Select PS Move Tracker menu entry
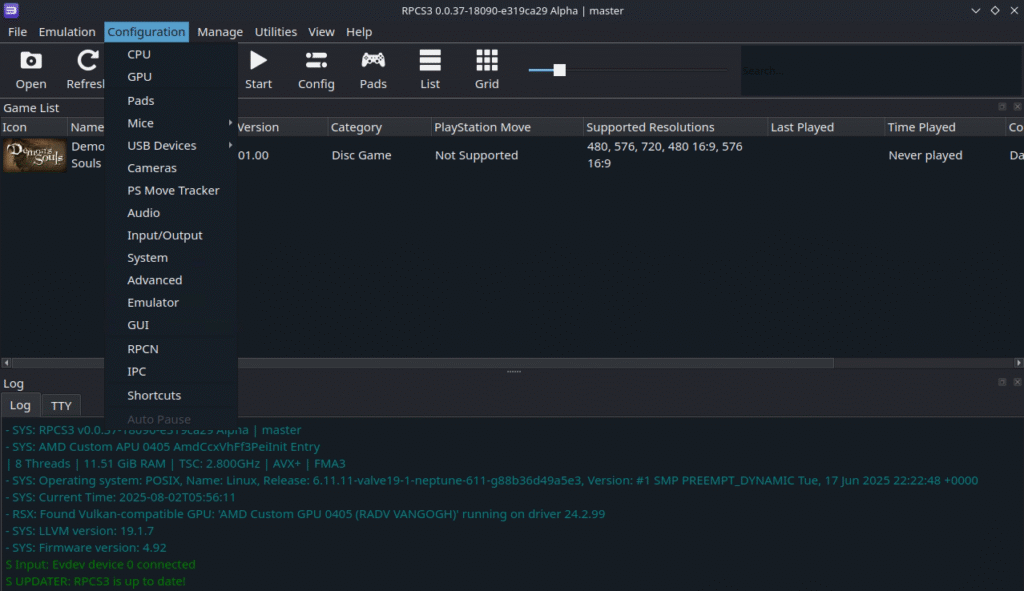The height and width of the screenshot is (591, 1024). point(171,190)
